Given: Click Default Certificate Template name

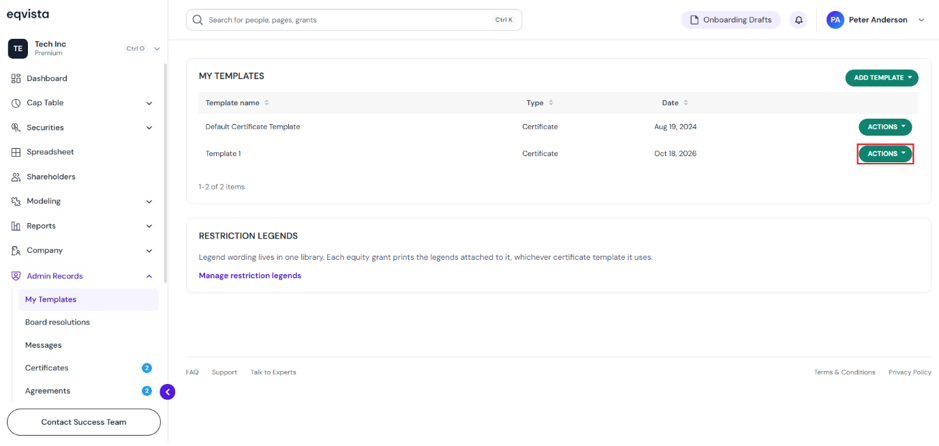Looking at the screenshot, I should pyautogui.click(x=253, y=127).
